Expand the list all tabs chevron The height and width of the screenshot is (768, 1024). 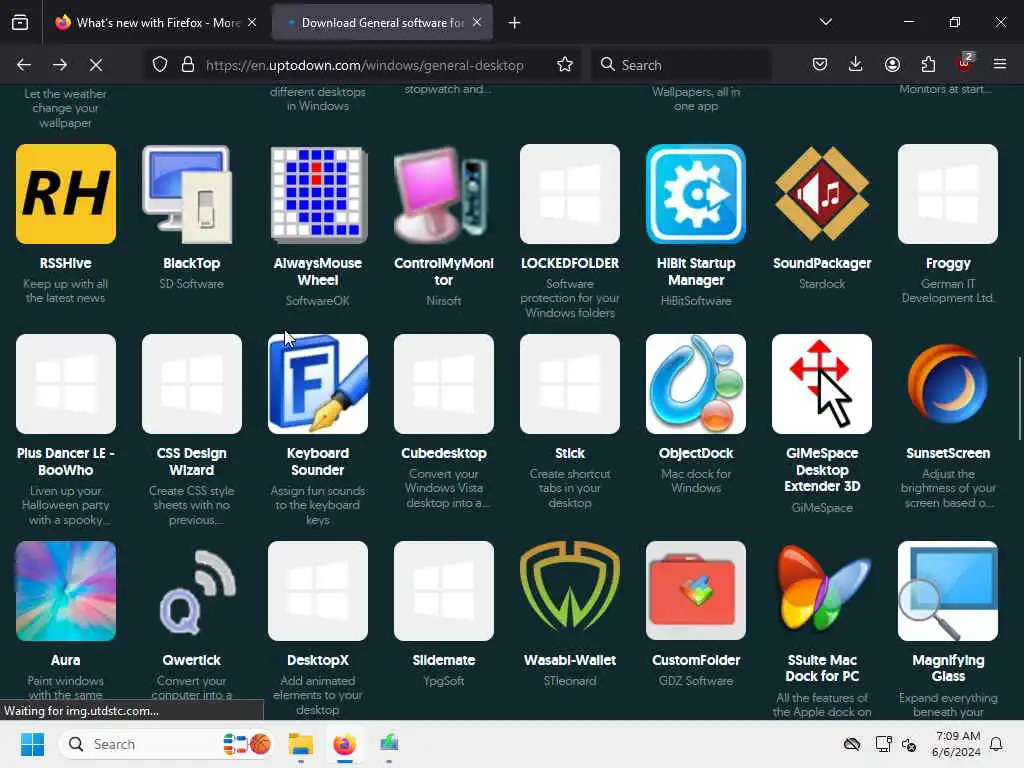tap(826, 22)
